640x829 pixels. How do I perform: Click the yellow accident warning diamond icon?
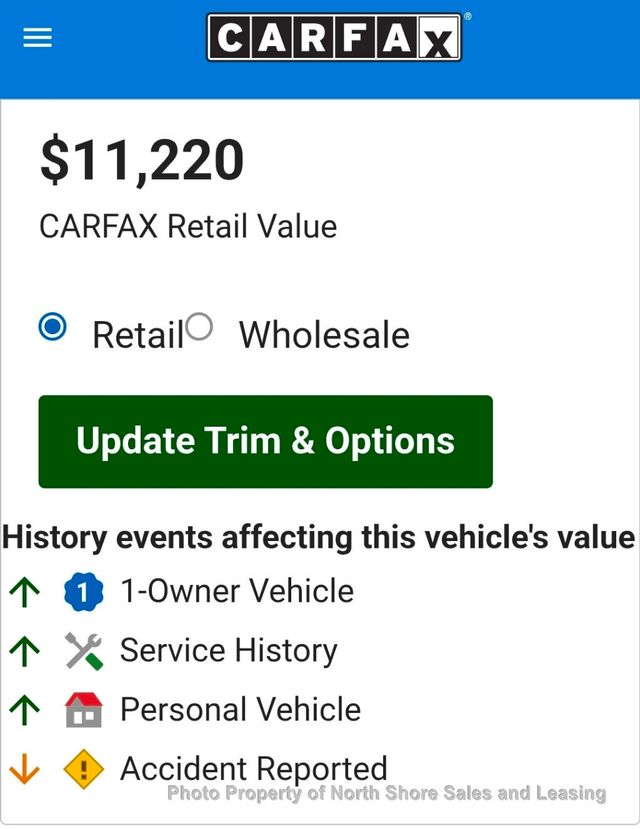pyautogui.click(x=84, y=770)
